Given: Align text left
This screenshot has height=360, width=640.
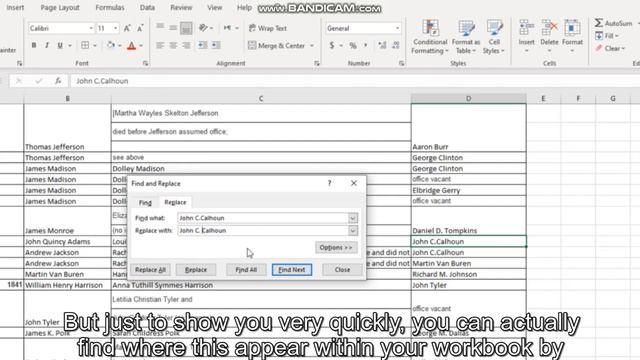Looking at the screenshot, I should [x=160, y=45].
